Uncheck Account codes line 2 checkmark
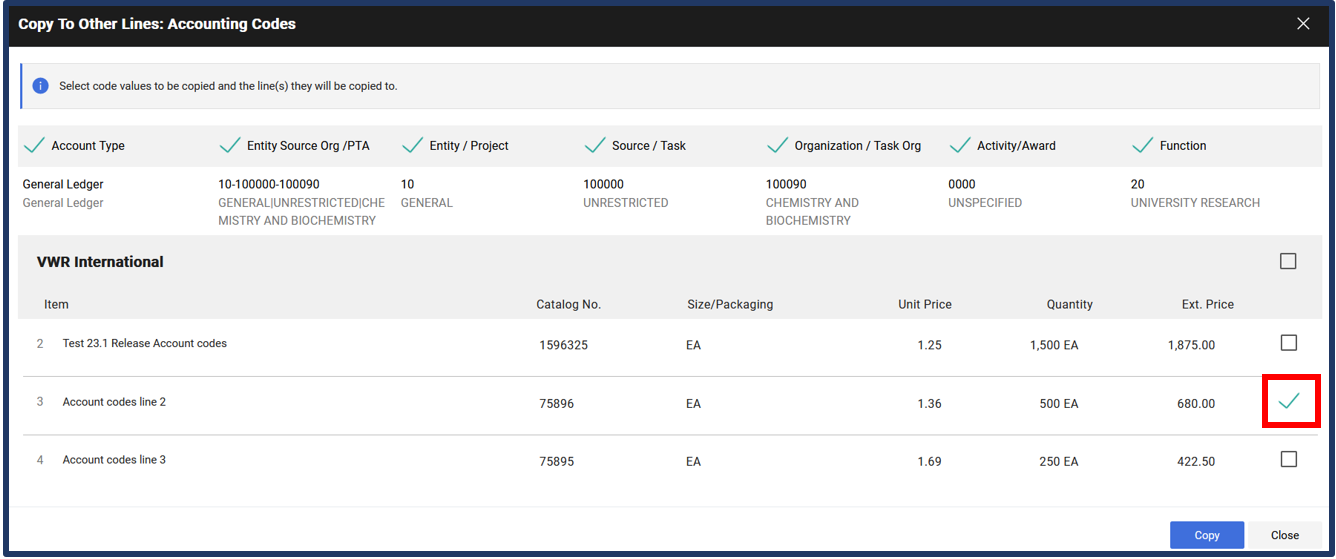Image resolution: width=1336 pixels, height=559 pixels. point(1289,401)
